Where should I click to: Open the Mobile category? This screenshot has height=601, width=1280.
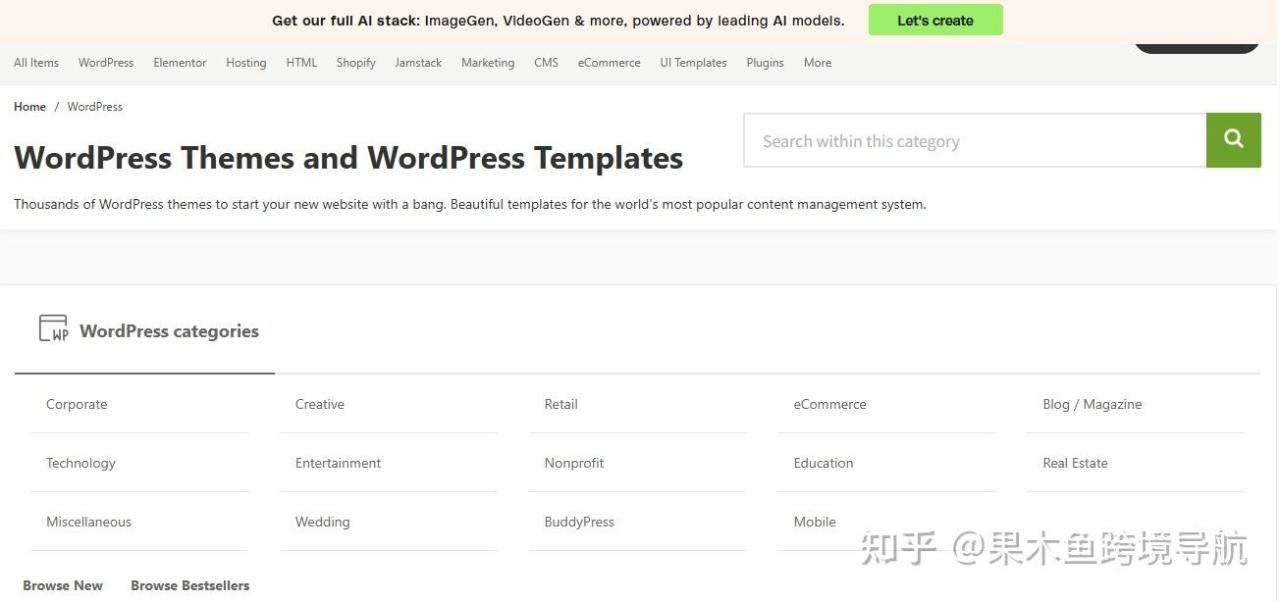(x=815, y=522)
